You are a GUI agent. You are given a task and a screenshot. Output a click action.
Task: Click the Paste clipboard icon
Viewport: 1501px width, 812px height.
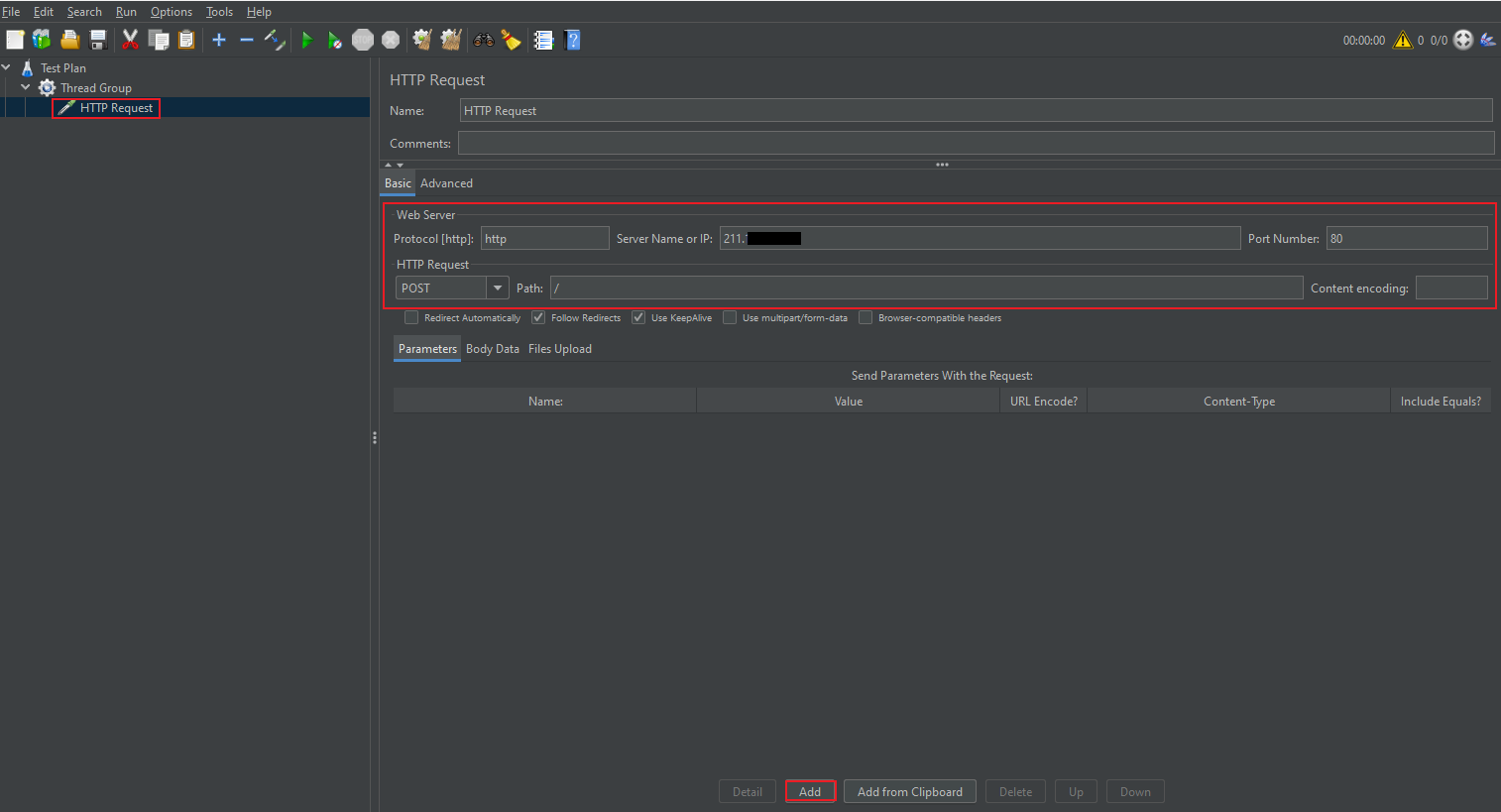pos(185,40)
